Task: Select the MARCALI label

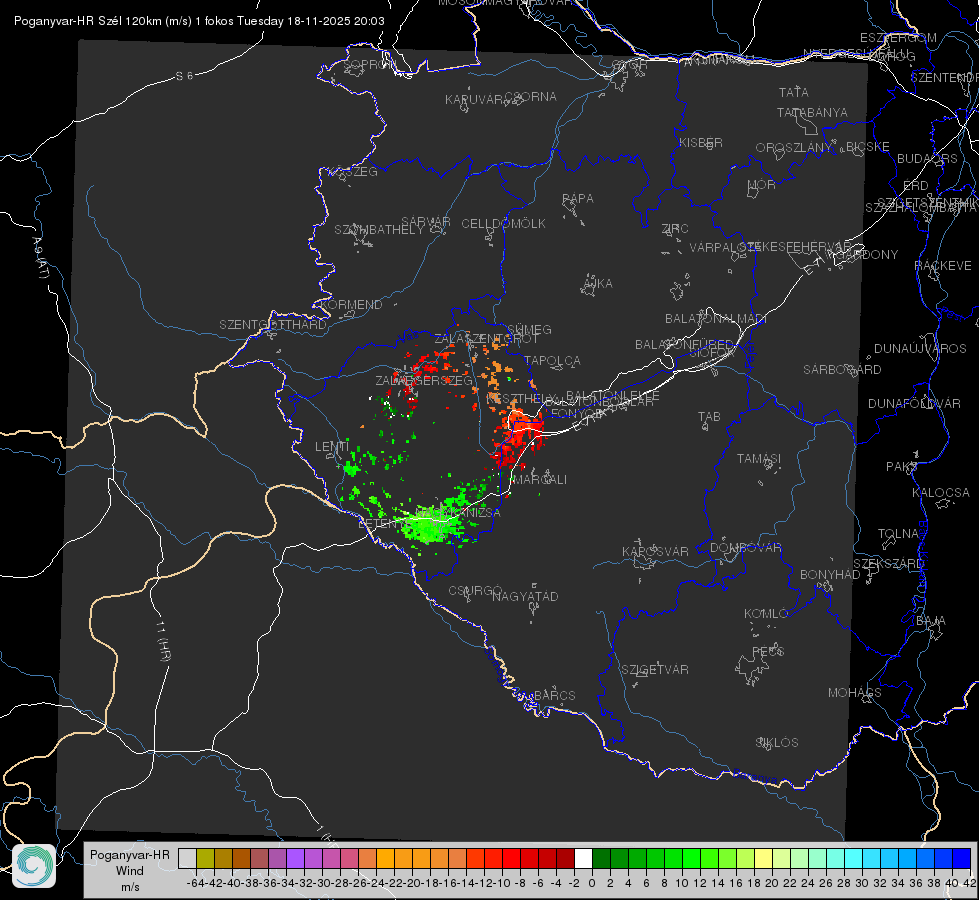Action: pos(539,480)
